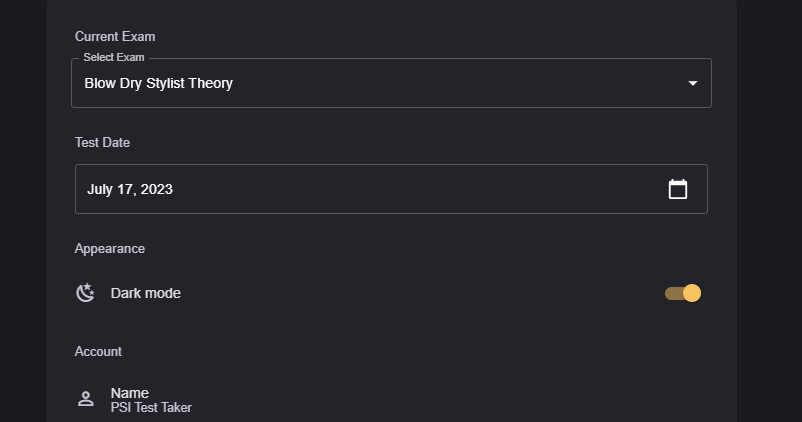
Task: Click the Dark mode switch track
Action: pos(672,293)
